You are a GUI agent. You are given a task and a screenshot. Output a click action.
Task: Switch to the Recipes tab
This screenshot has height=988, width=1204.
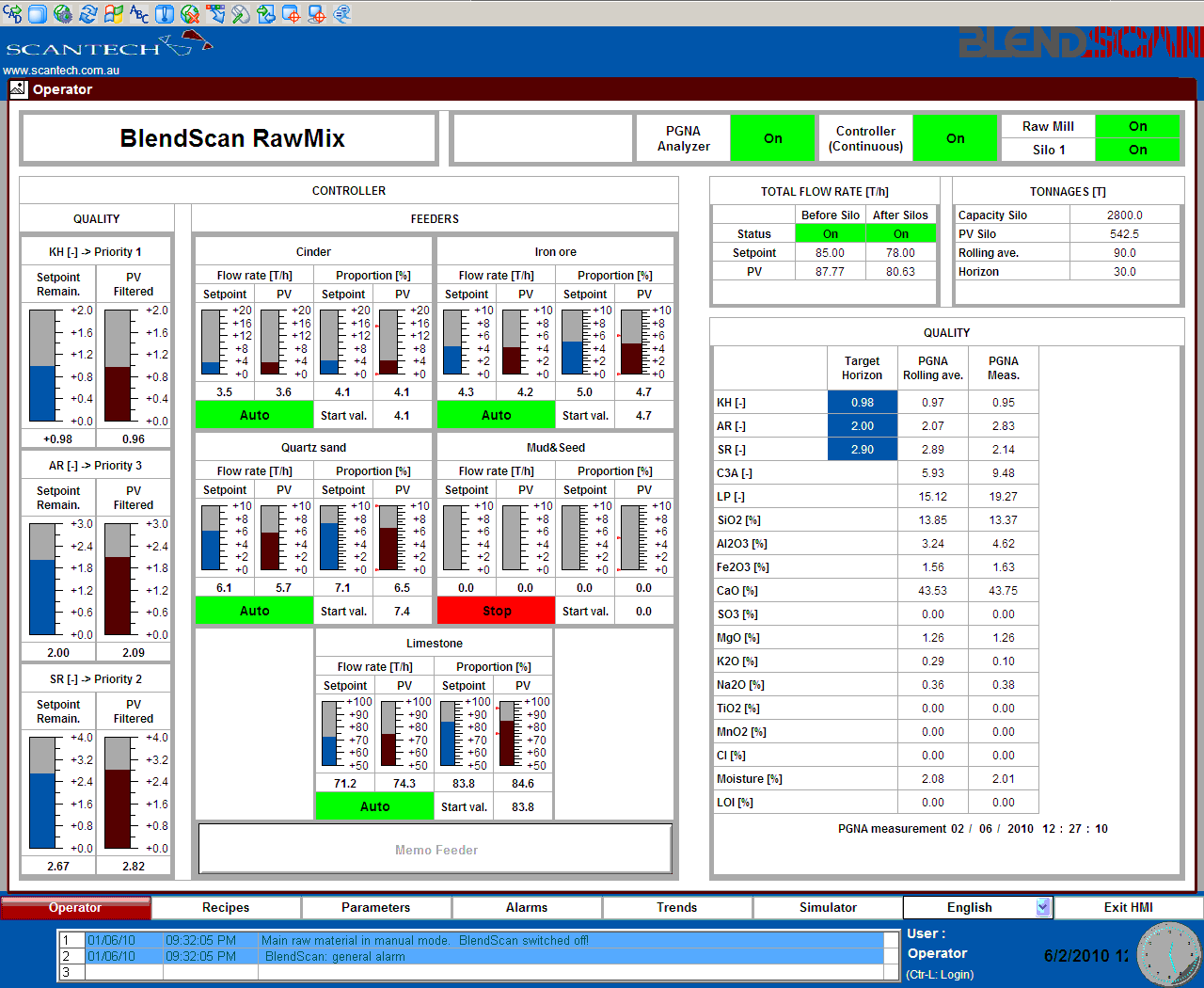[226, 907]
